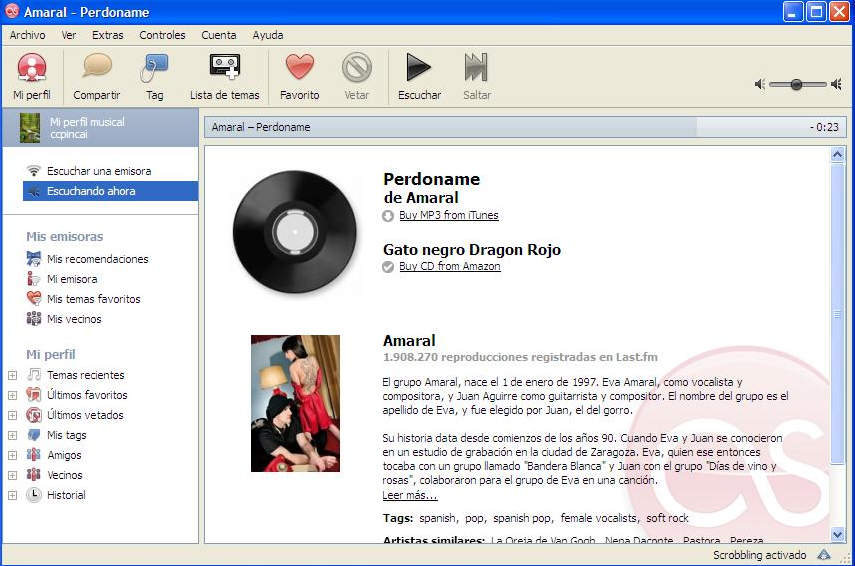855x566 pixels.
Task: Open Mi perfil from the toolbar
Action: coord(32,76)
